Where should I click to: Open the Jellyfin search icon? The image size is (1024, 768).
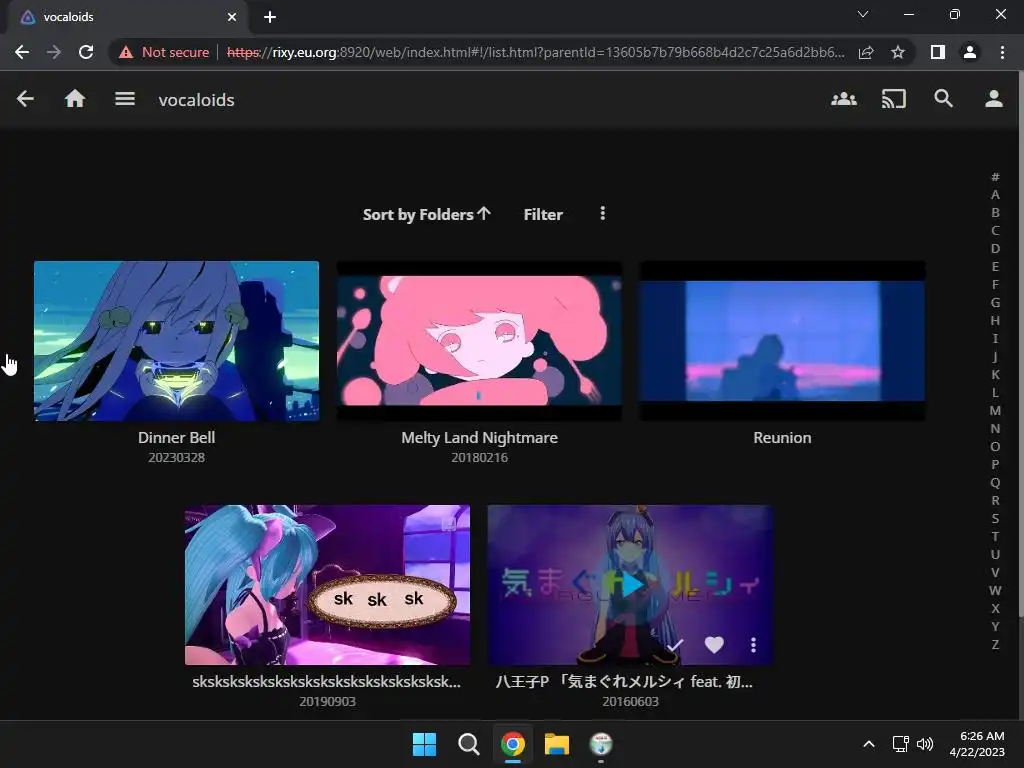[944, 99]
